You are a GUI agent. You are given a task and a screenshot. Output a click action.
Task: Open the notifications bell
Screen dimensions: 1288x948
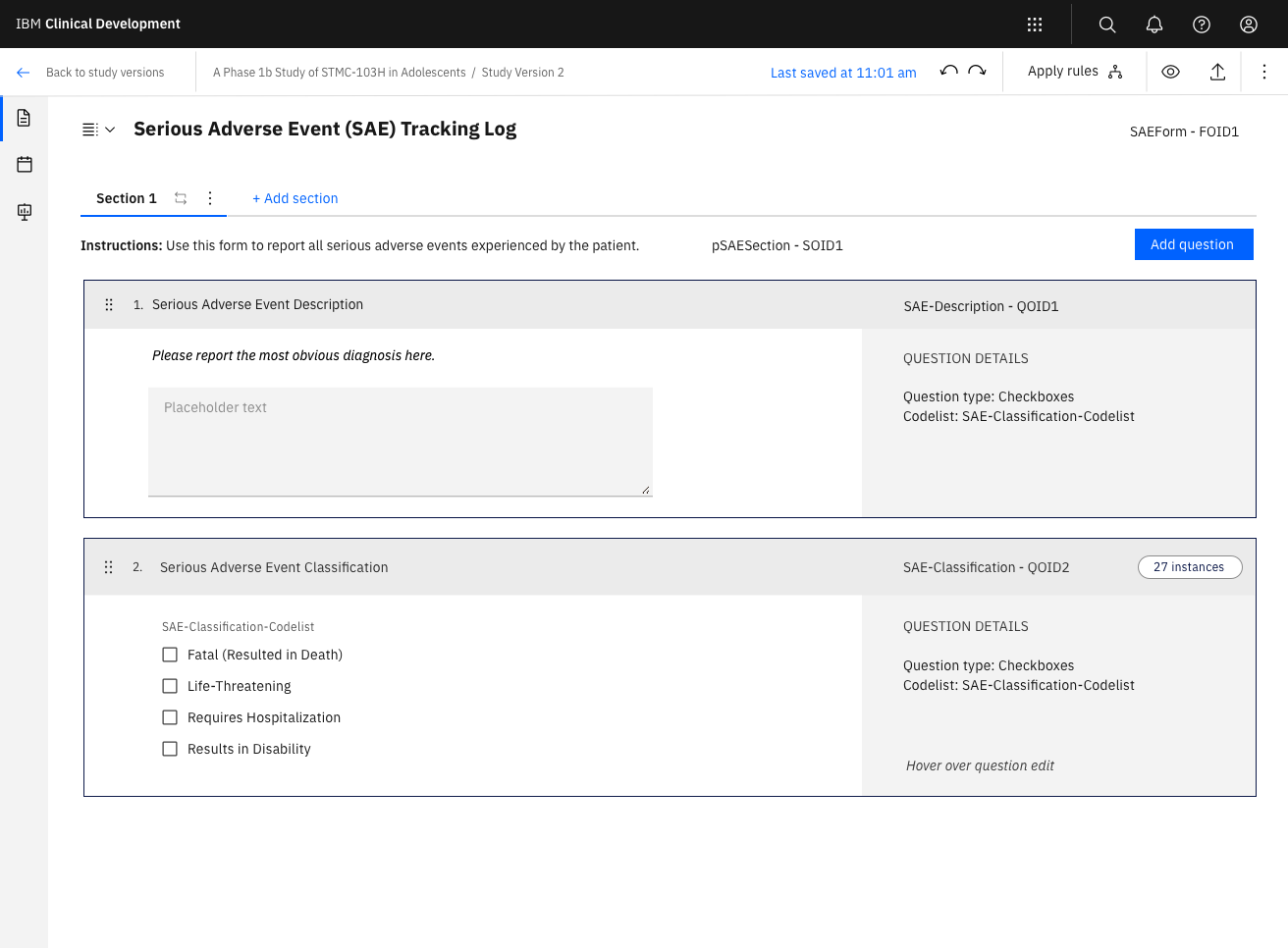pyautogui.click(x=1154, y=25)
